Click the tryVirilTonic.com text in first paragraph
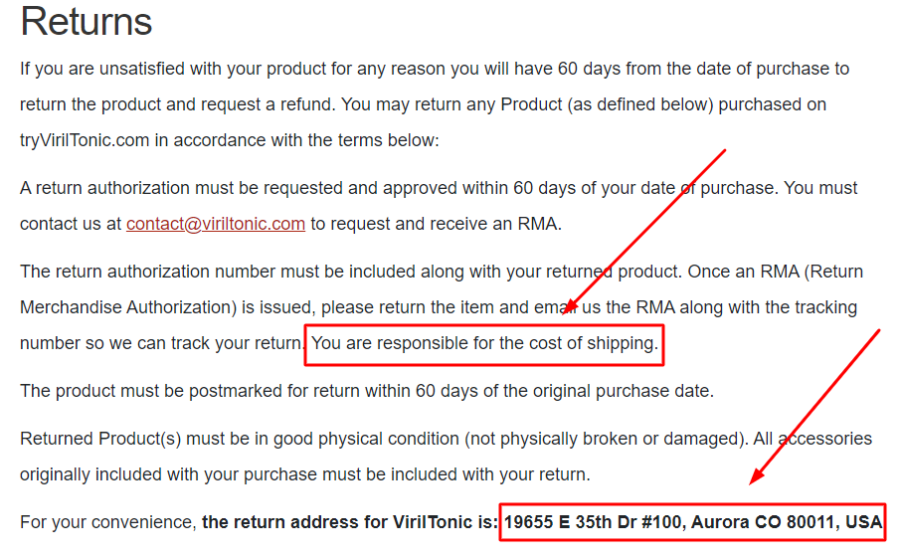Screen dimensions: 900x559 (x=84, y=141)
